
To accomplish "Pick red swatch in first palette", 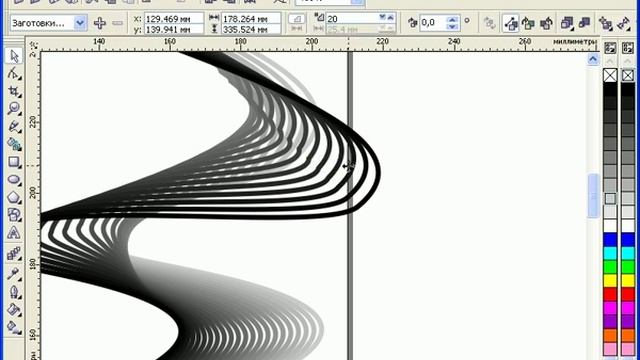I will (610, 294).
